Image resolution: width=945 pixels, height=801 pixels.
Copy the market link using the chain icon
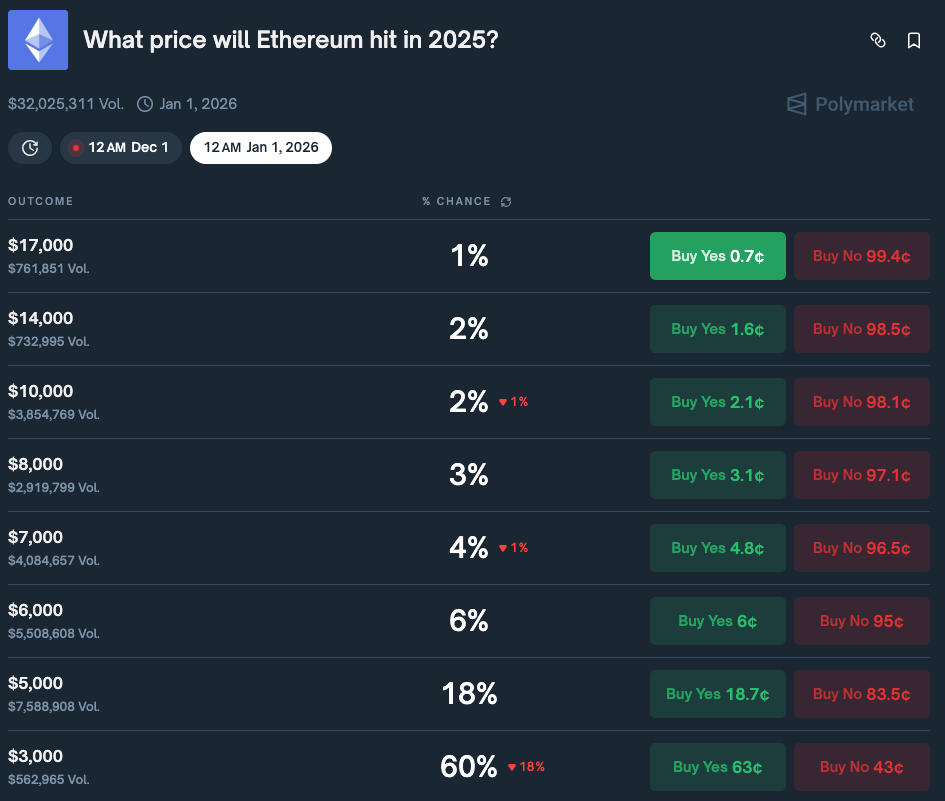[x=877, y=40]
